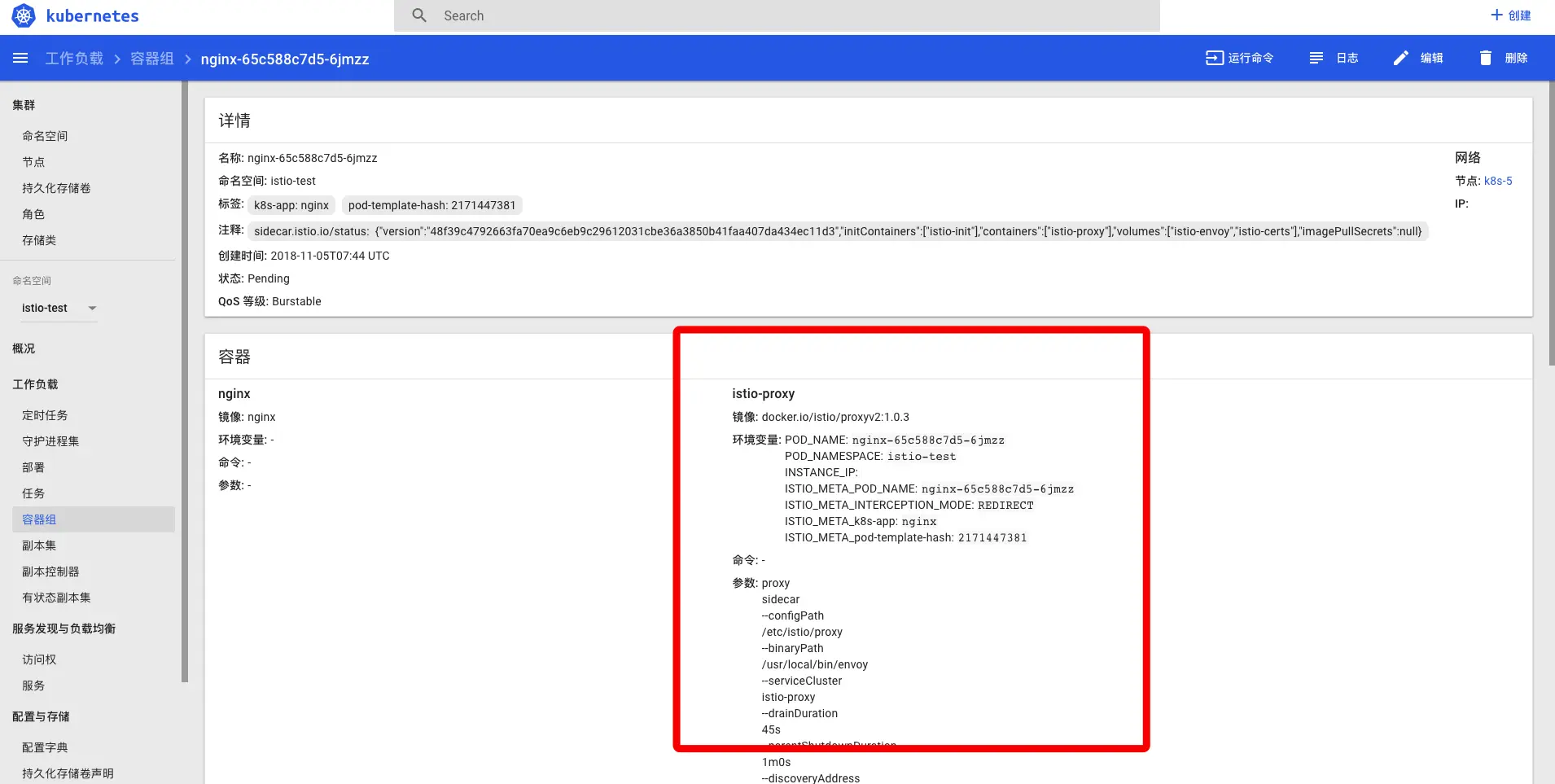Viewport: 1555px width, 784px height.
Task: Open 有状态副本集 in the sidebar
Action: coord(56,598)
